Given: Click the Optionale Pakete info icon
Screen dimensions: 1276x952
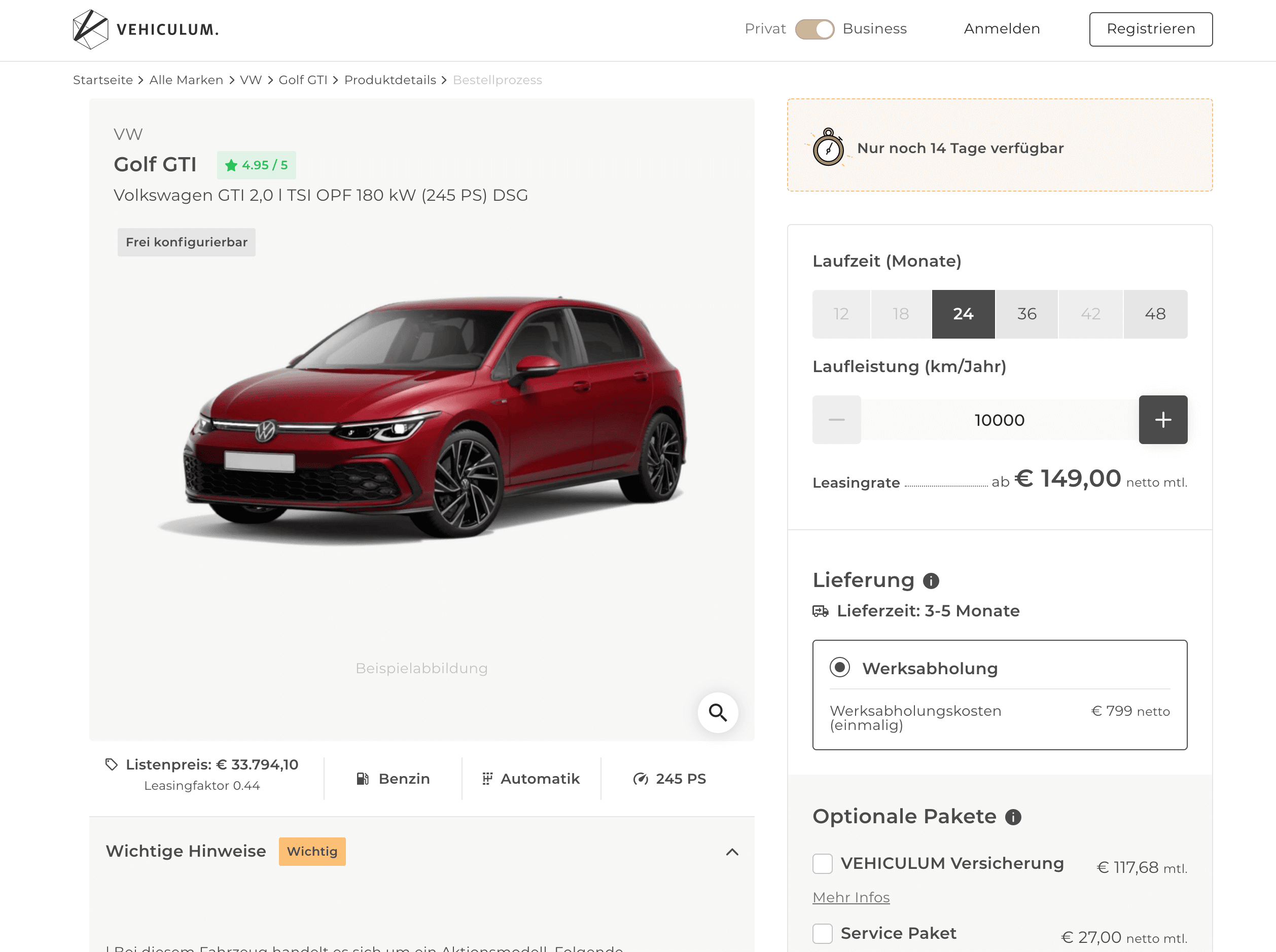Looking at the screenshot, I should 1012,817.
